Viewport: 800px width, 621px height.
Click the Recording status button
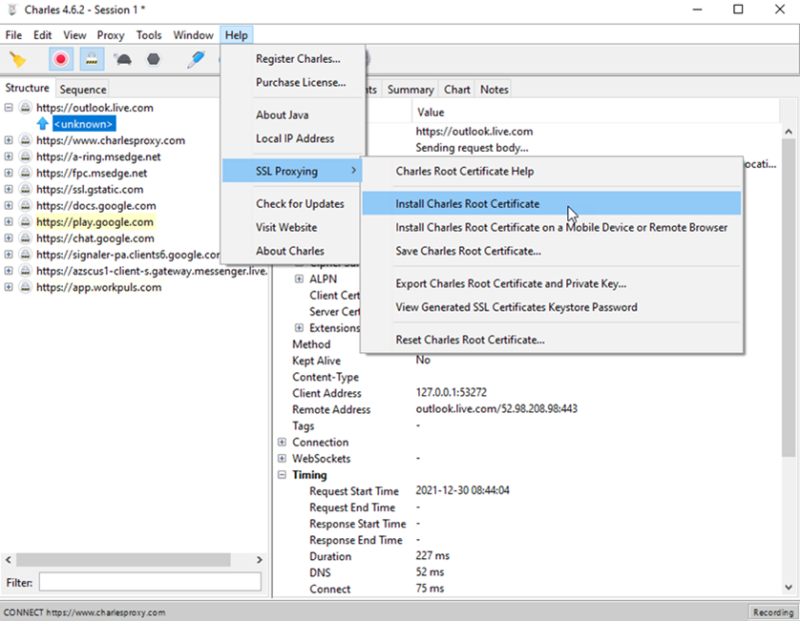click(771, 612)
